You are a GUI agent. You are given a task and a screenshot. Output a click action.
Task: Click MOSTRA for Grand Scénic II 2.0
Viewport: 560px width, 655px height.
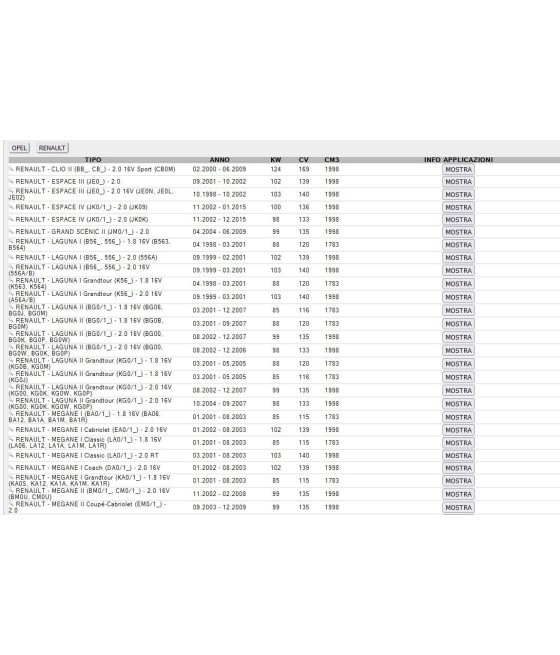[458, 232]
